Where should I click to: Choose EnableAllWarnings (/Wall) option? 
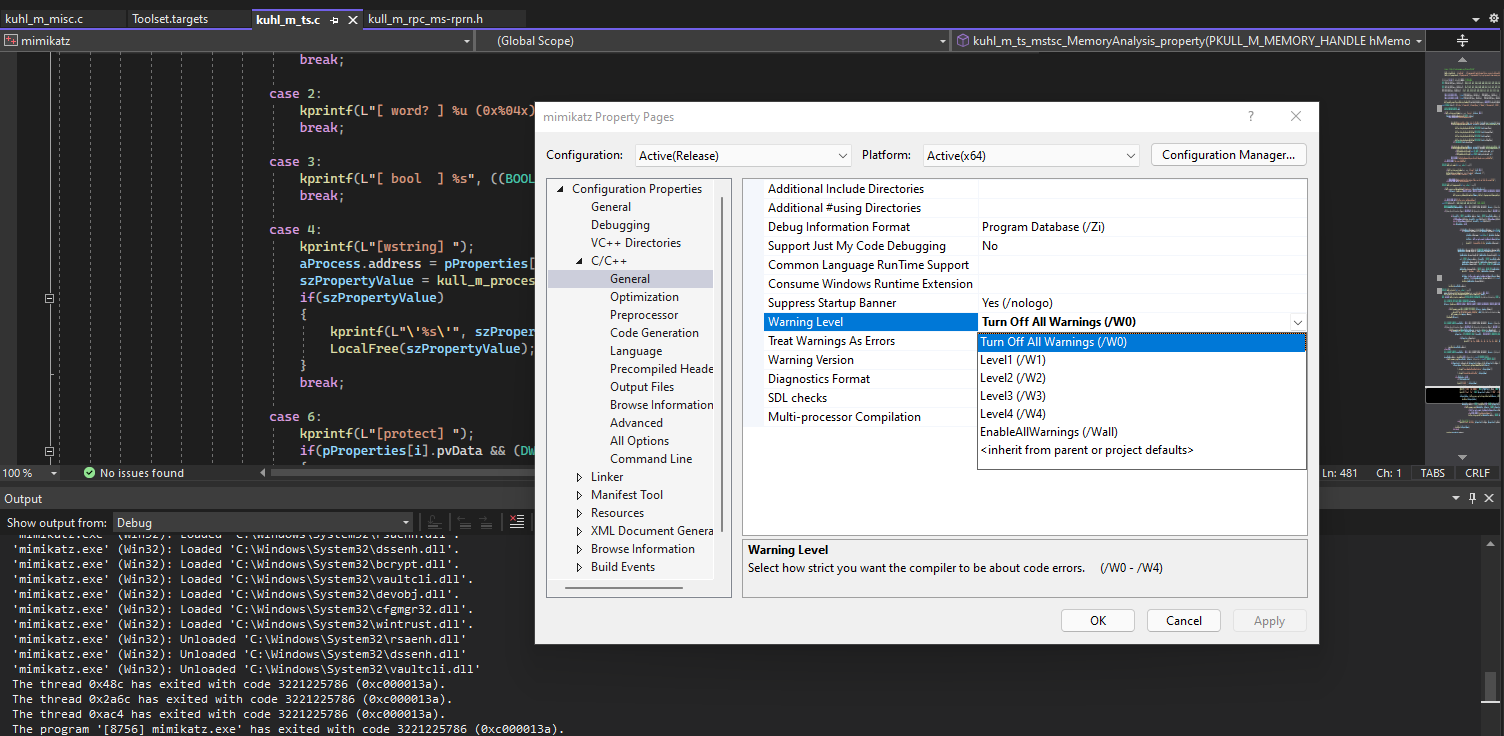1142,432
